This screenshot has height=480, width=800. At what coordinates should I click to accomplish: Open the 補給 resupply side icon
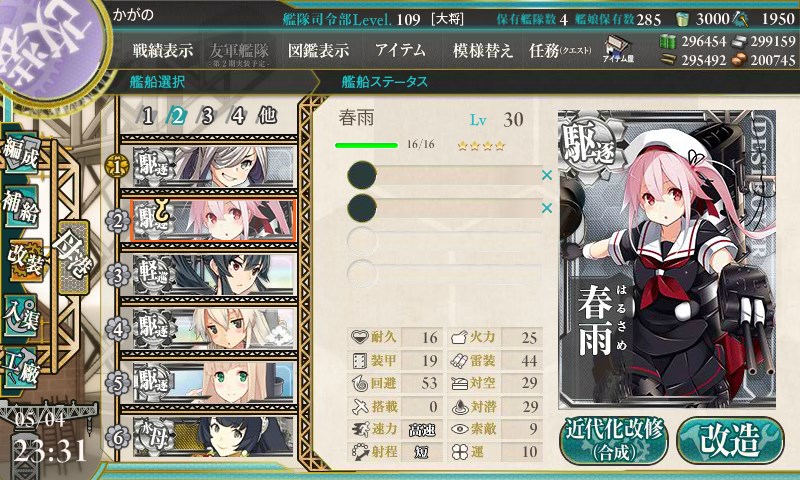click(x=20, y=206)
